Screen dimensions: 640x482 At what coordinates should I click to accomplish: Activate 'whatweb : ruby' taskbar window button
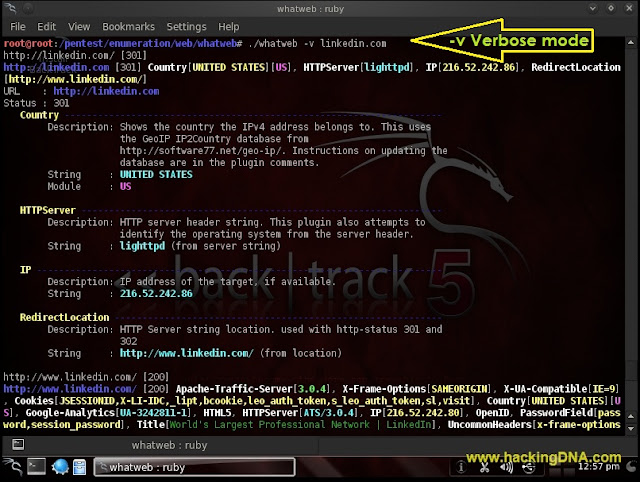(194, 467)
